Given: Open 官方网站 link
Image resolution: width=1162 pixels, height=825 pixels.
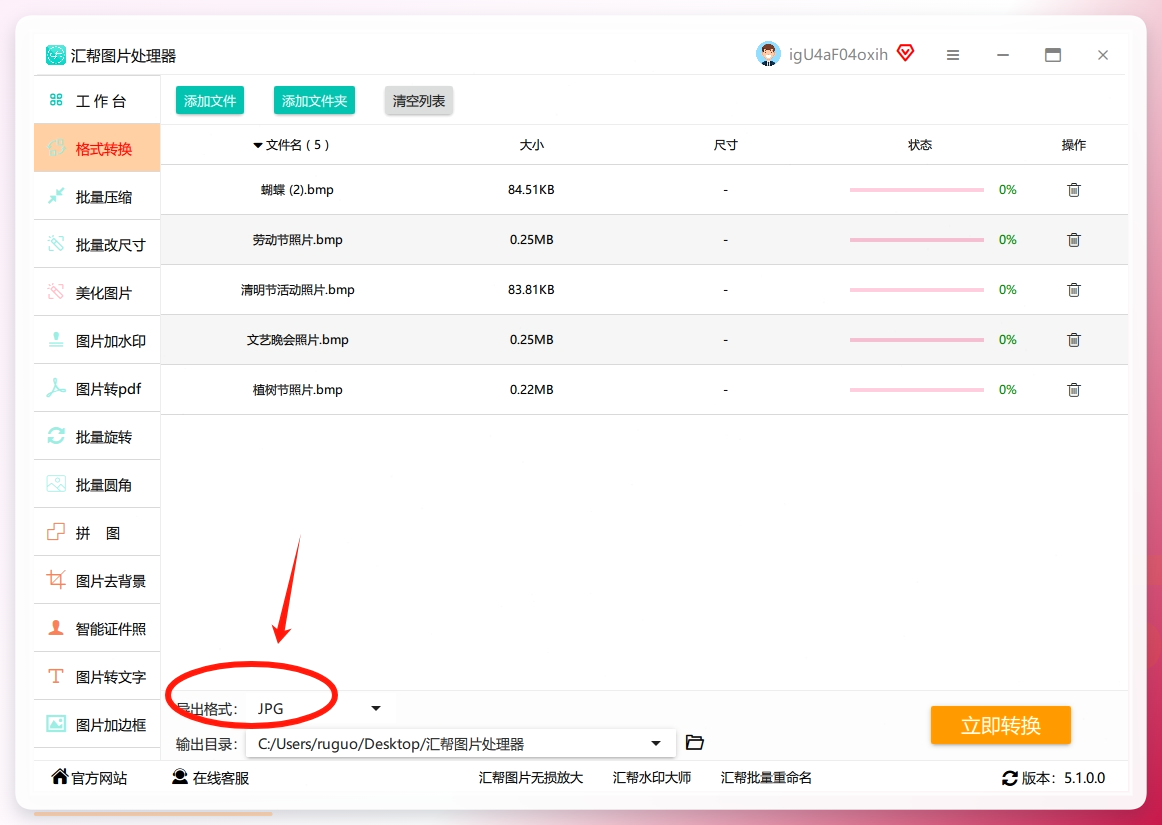Looking at the screenshot, I should pyautogui.click(x=89, y=778).
